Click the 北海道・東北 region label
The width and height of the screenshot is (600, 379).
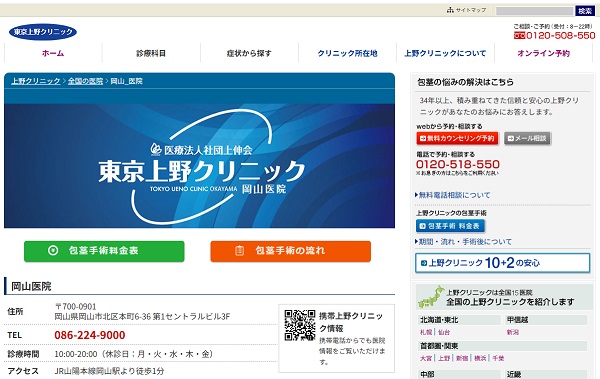(x=439, y=320)
